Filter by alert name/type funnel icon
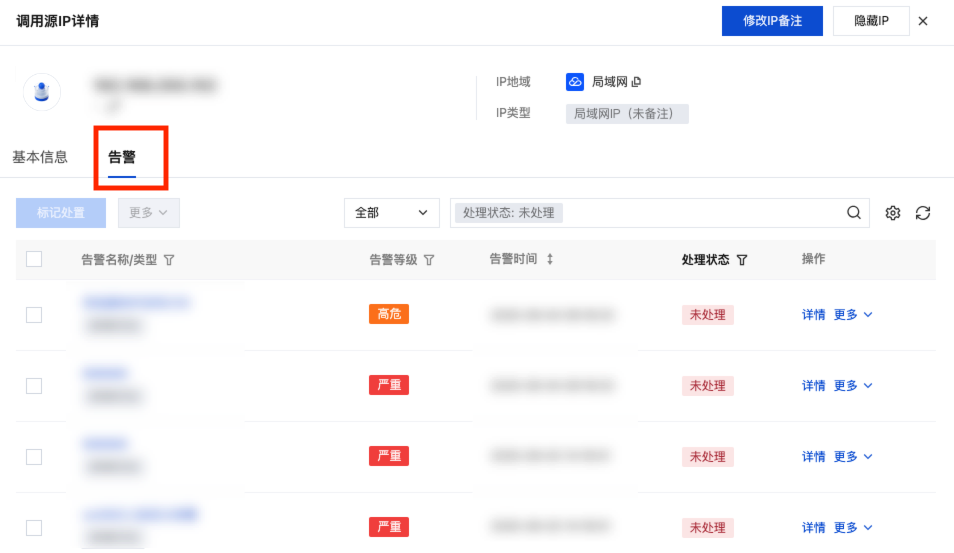This screenshot has width=954, height=553. point(169,260)
